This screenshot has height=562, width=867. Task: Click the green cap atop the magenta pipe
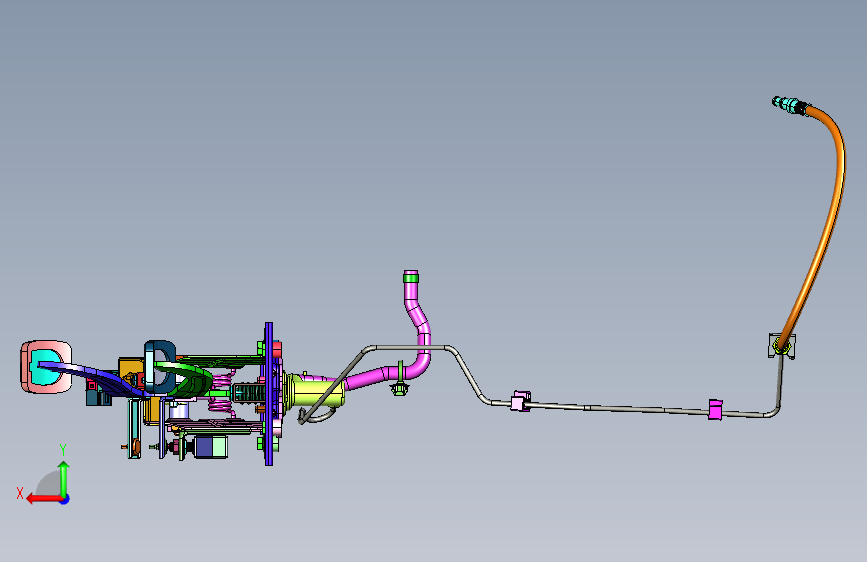pyautogui.click(x=411, y=276)
